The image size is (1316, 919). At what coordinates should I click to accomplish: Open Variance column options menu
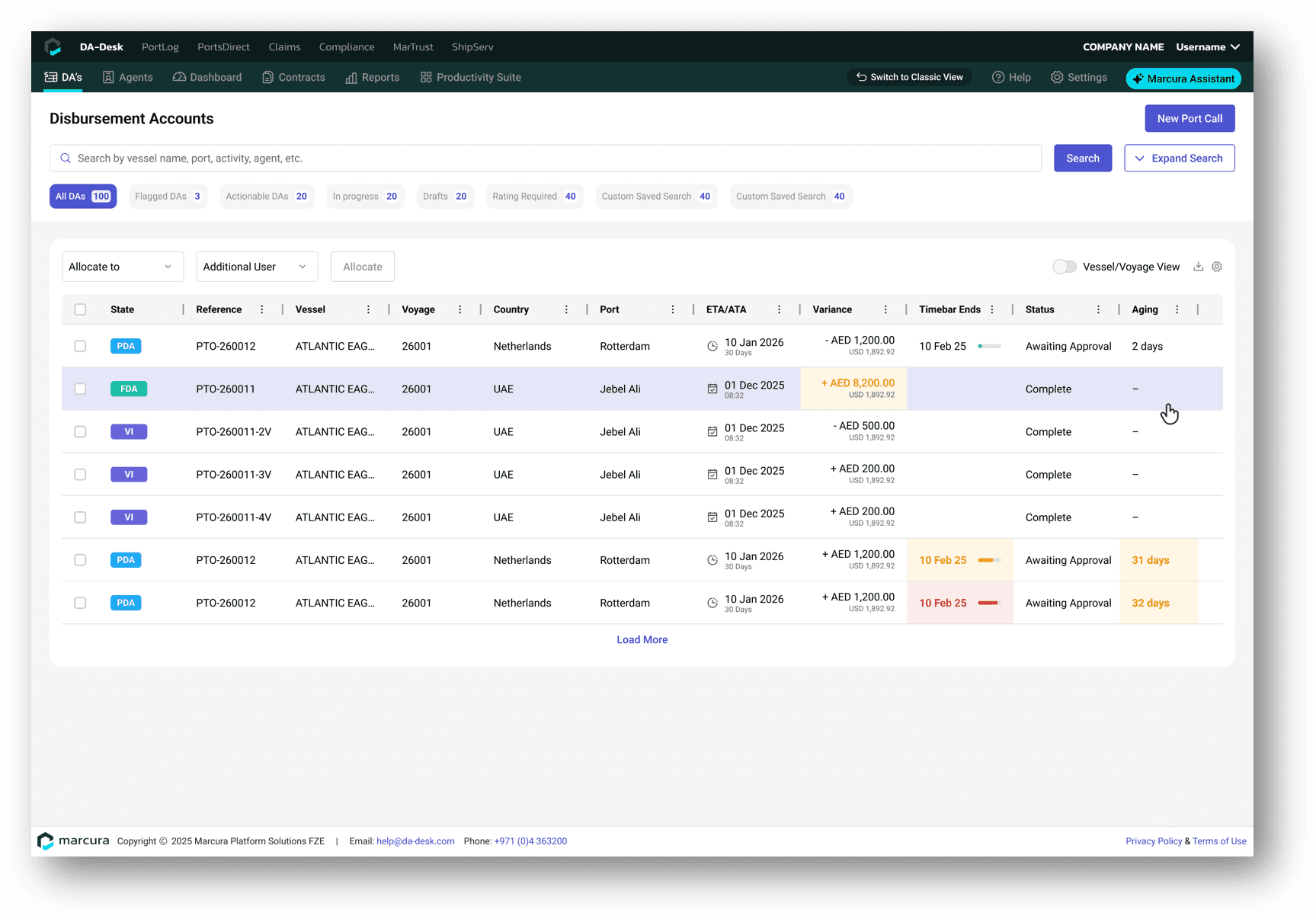click(885, 309)
